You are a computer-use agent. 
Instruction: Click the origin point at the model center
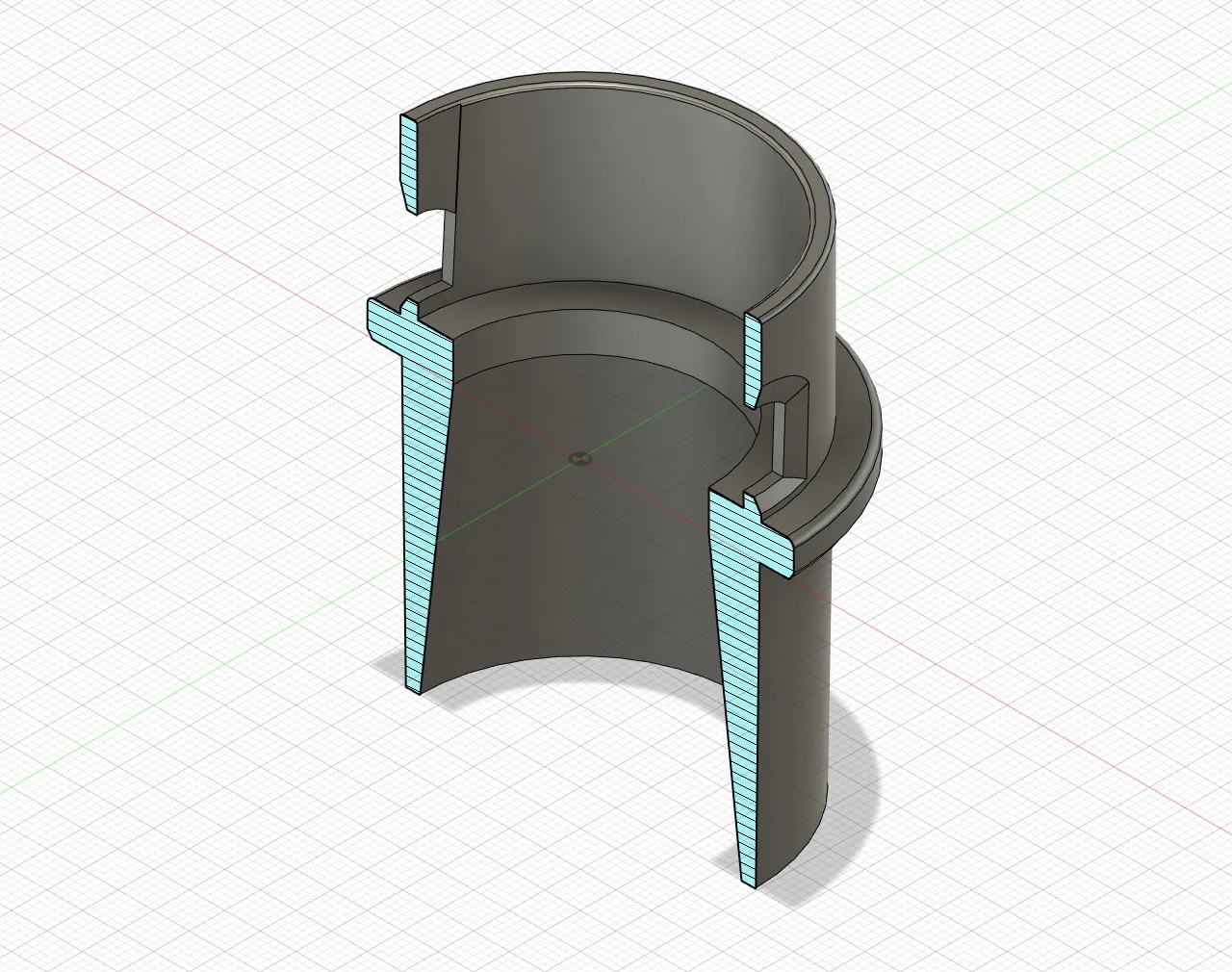[577, 458]
